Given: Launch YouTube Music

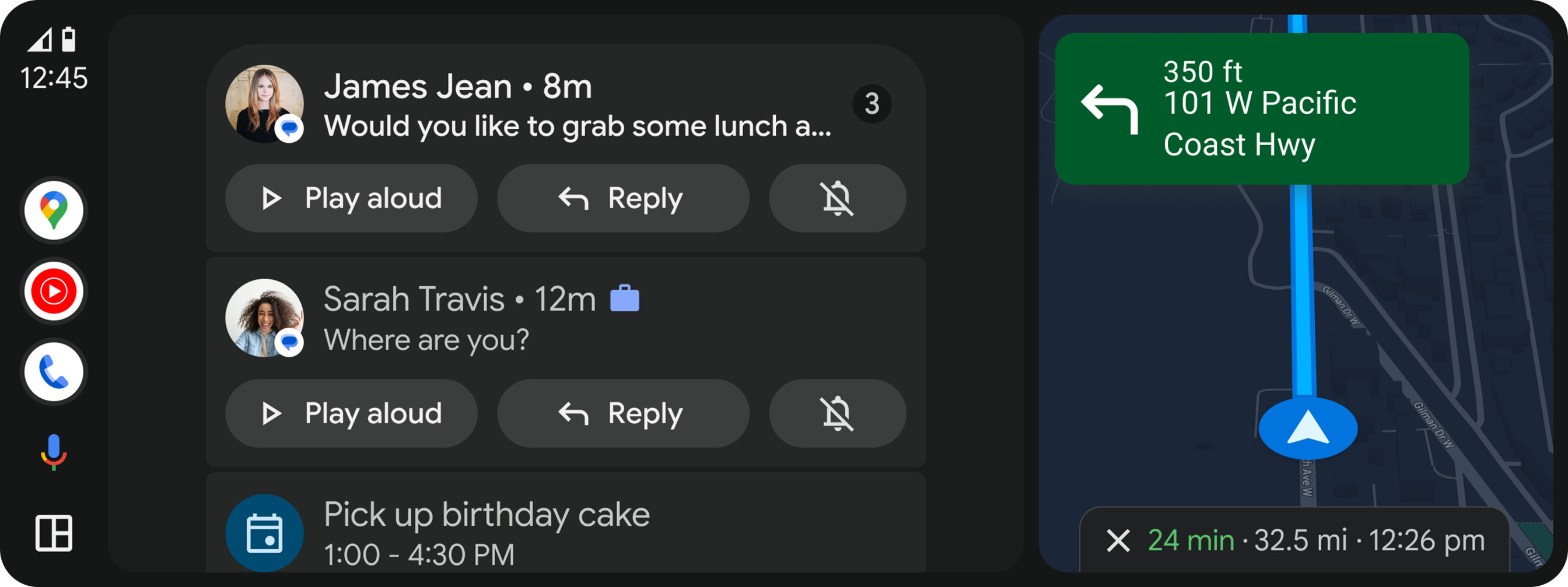Looking at the screenshot, I should point(53,290).
